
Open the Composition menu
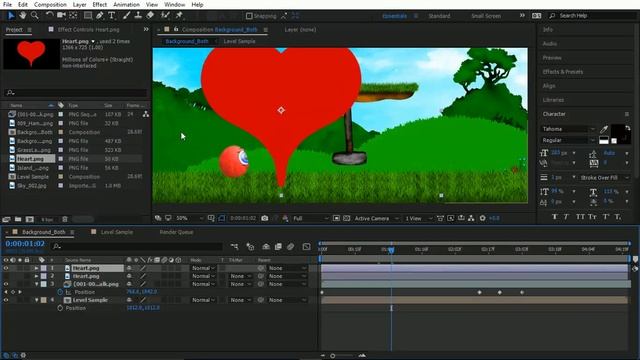pyautogui.click(x=50, y=4)
